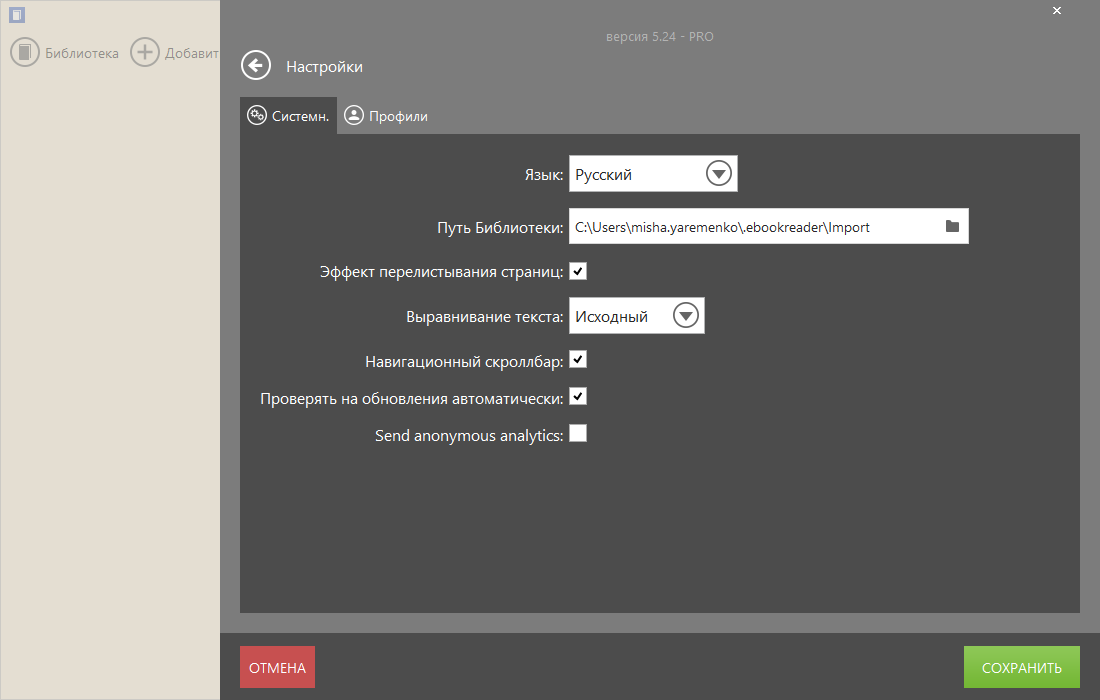The height and width of the screenshot is (700, 1100).
Task: Click the gears icon on Системн. tab
Action: (257, 115)
